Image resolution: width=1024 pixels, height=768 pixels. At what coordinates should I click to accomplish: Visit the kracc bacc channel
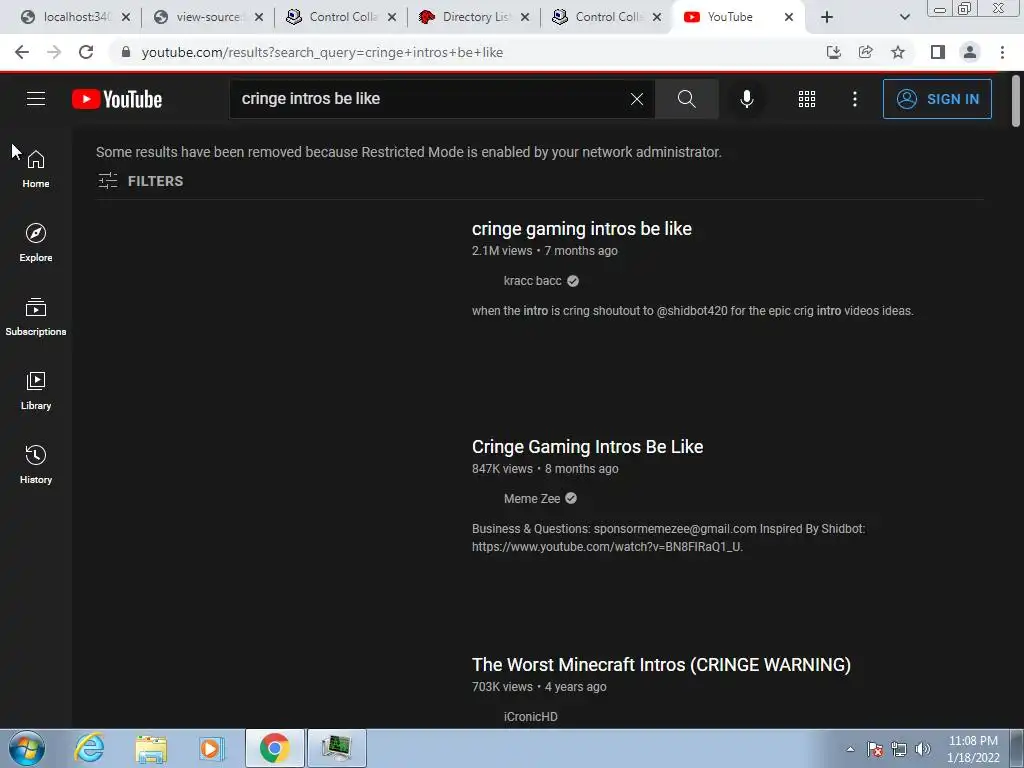(532, 281)
